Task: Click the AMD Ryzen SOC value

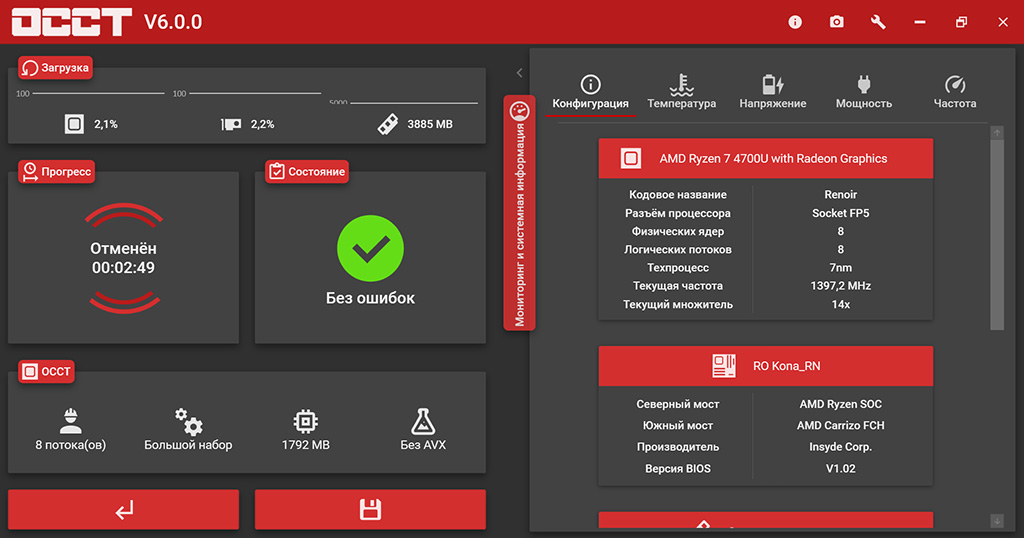Action: [x=840, y=404]
